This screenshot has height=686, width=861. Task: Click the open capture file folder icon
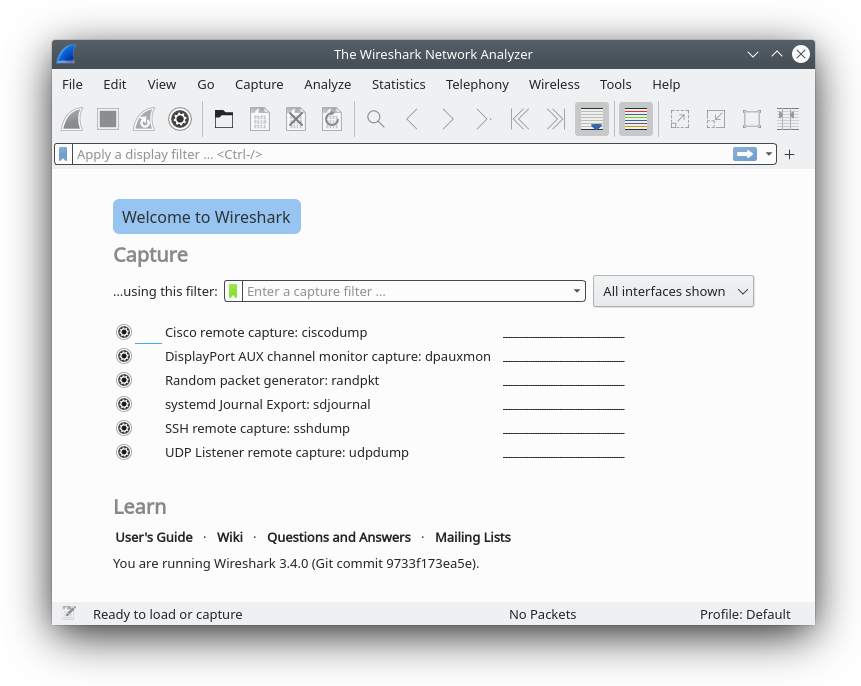224,119
